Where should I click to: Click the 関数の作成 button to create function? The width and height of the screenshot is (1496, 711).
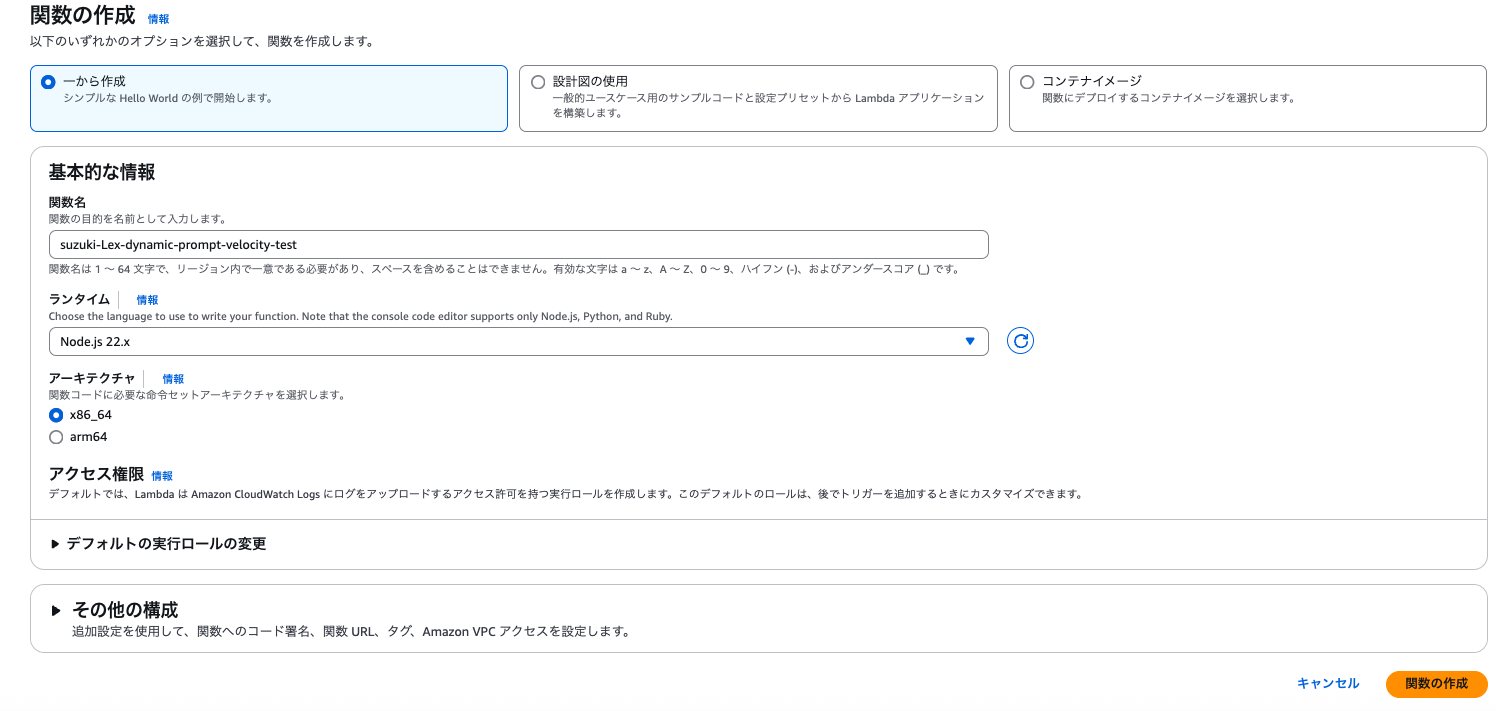click(1435, 684)
